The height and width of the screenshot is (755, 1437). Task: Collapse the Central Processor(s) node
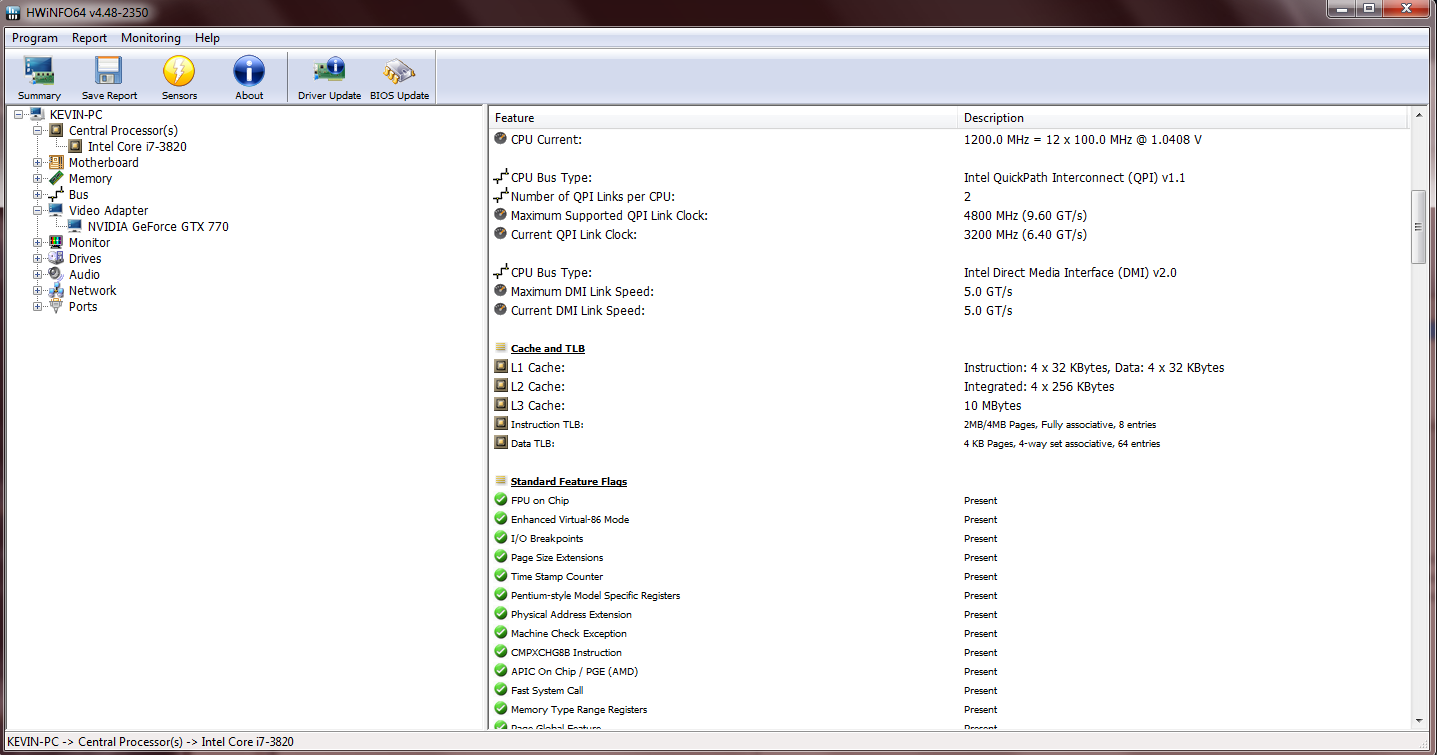pos(38,131)
